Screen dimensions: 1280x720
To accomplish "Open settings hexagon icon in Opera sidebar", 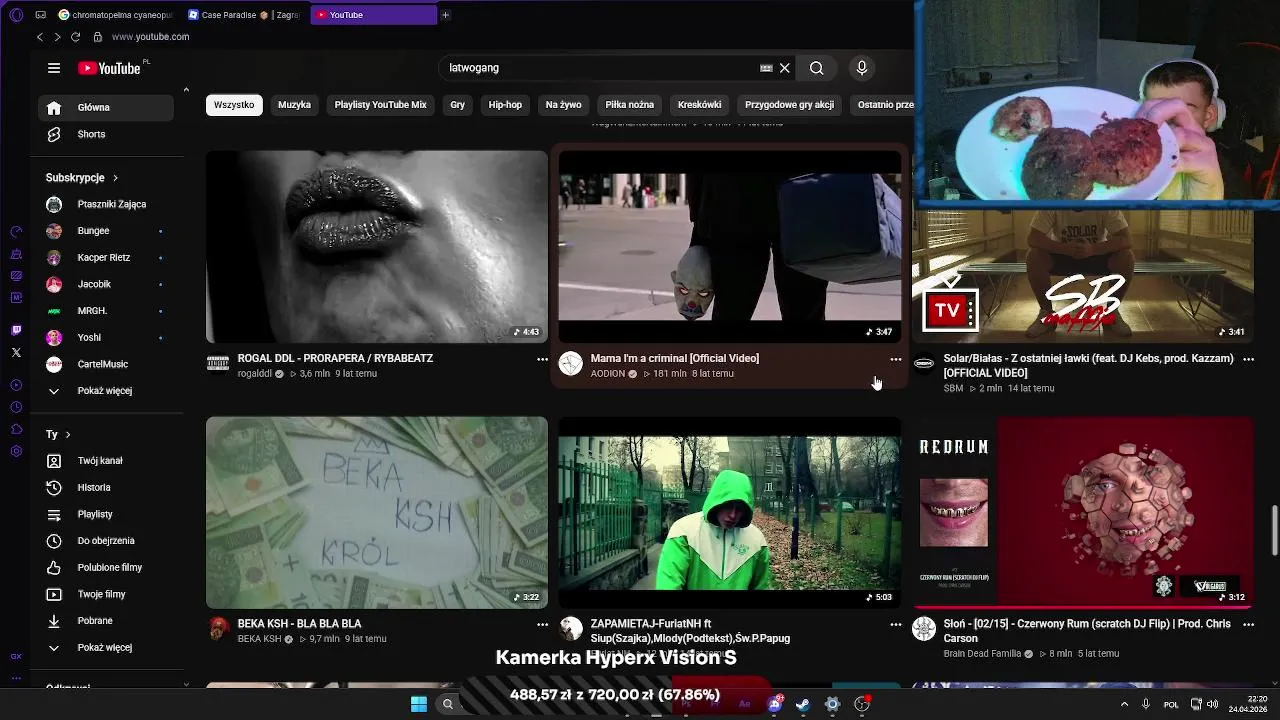I will click(x=16, y=451).
